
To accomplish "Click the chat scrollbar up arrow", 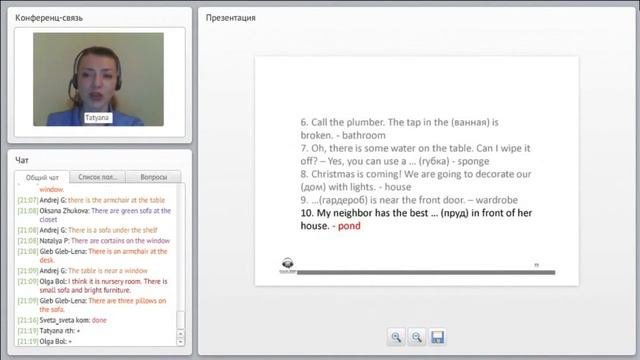I will pyautogui.click(x=180, y=334).
